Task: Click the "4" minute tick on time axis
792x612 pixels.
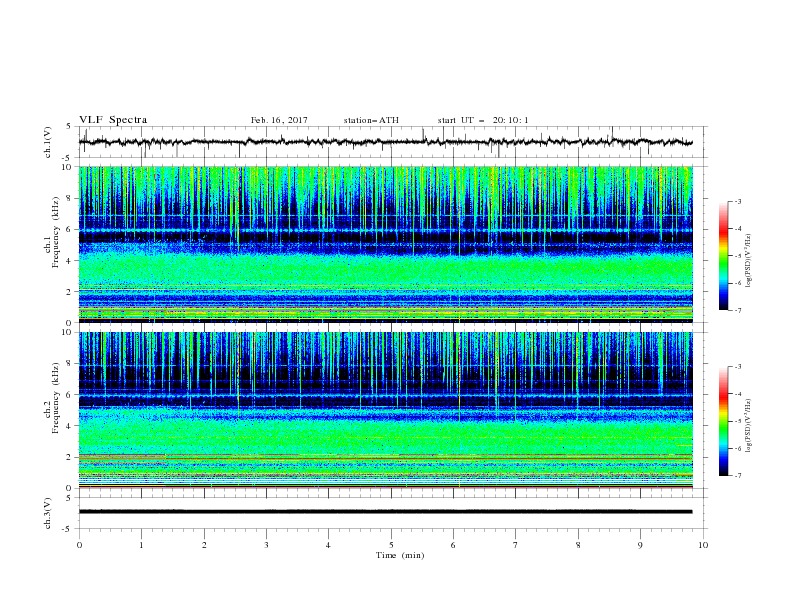Action: coord(328,545)
